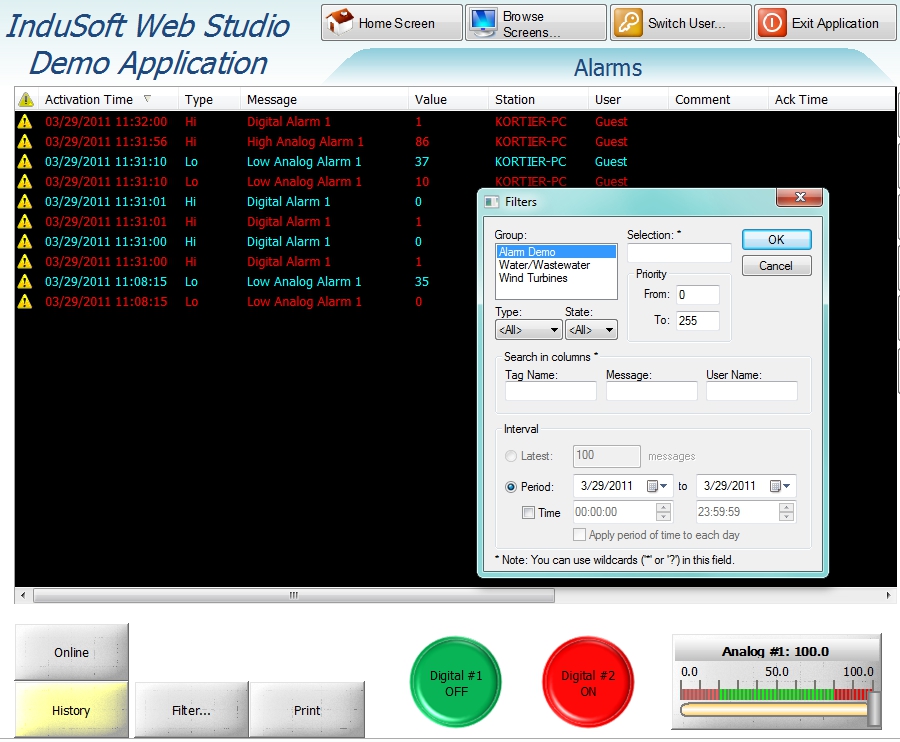The height and width of the screenshot is (742, 900).
Task: Close the Filters dialog with X
Action: point(800,197)
